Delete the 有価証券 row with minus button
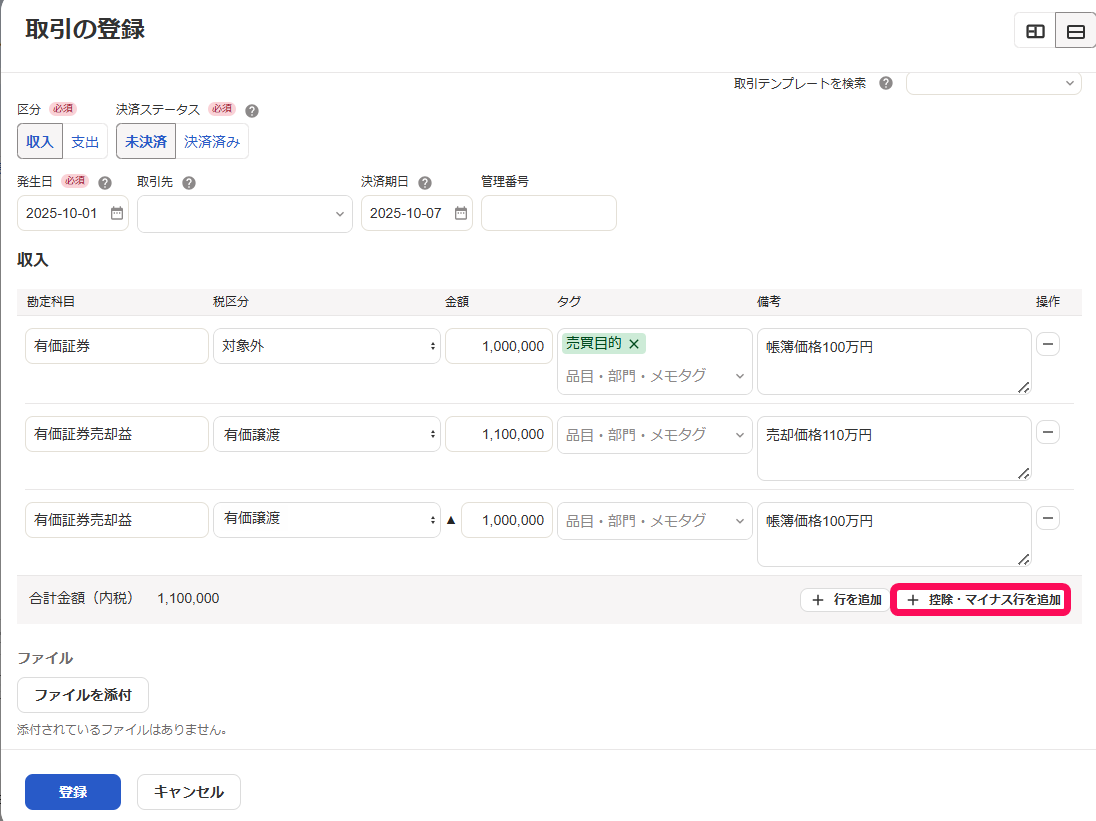Image resolution: width=1096 pixels, height=821 pixels. (1048, 344)
